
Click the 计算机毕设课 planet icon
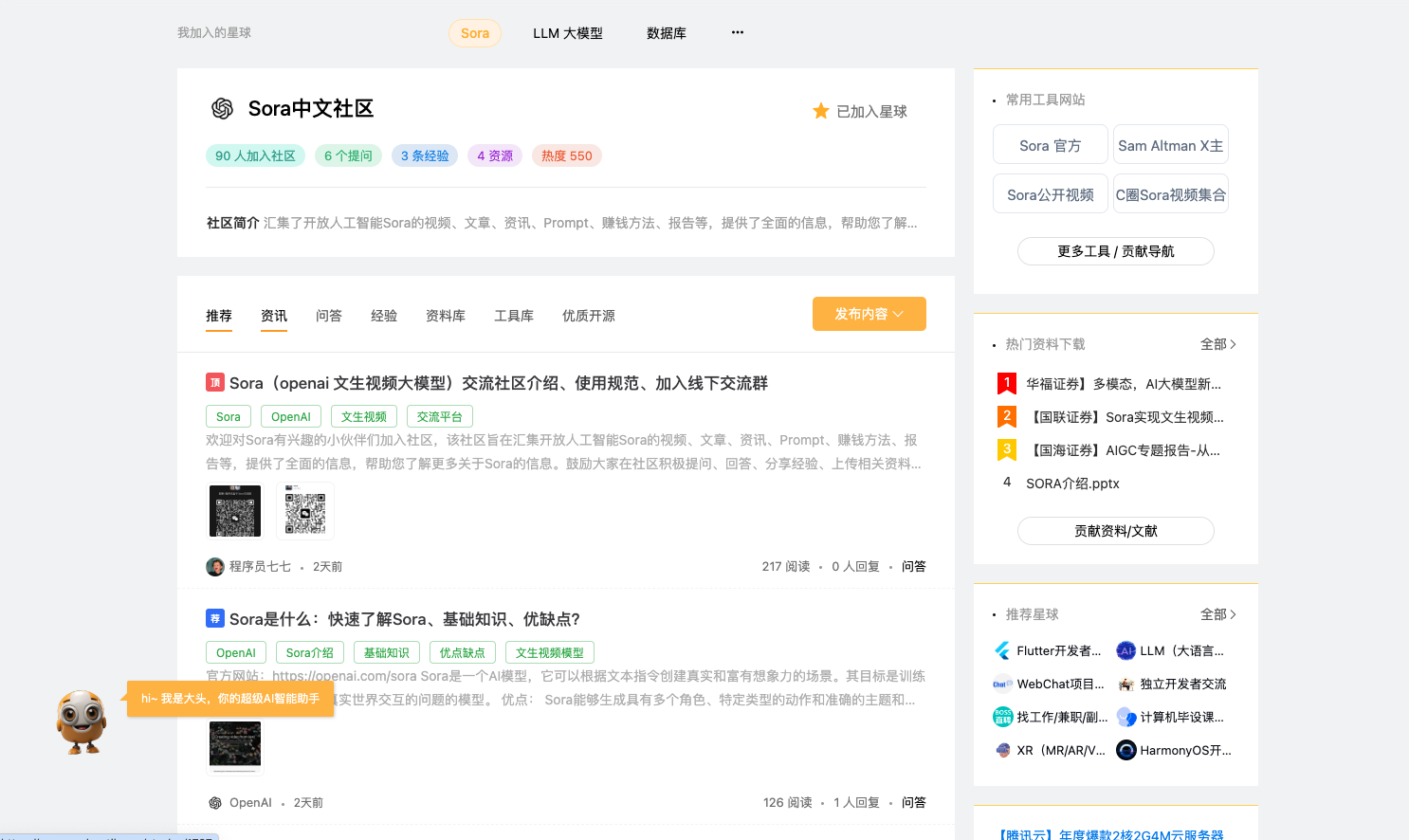1125,717
